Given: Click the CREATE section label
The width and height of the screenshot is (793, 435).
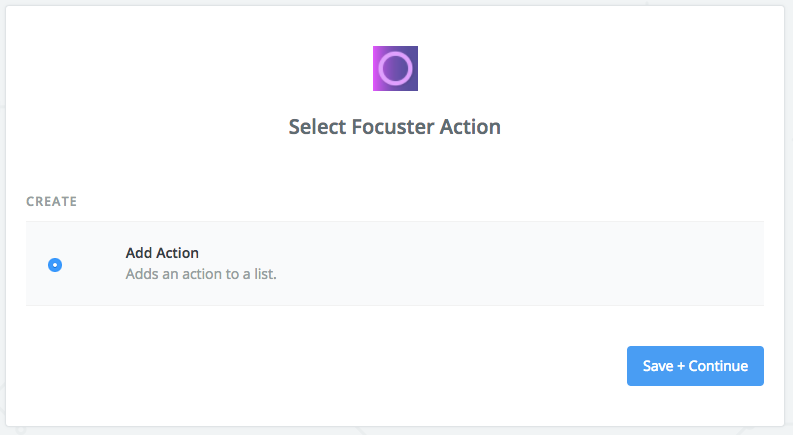Looking at the screenshot, I should (52, 201).
